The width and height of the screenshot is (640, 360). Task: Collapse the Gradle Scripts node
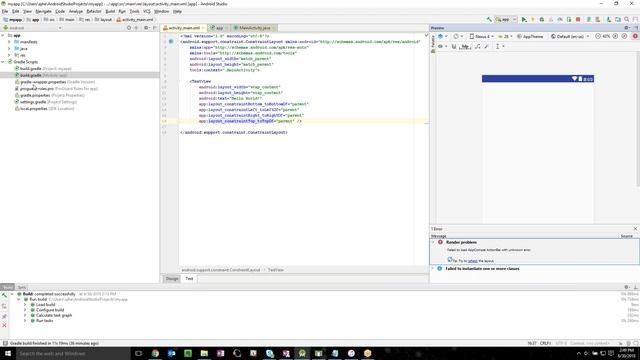[x=3, y=62]
